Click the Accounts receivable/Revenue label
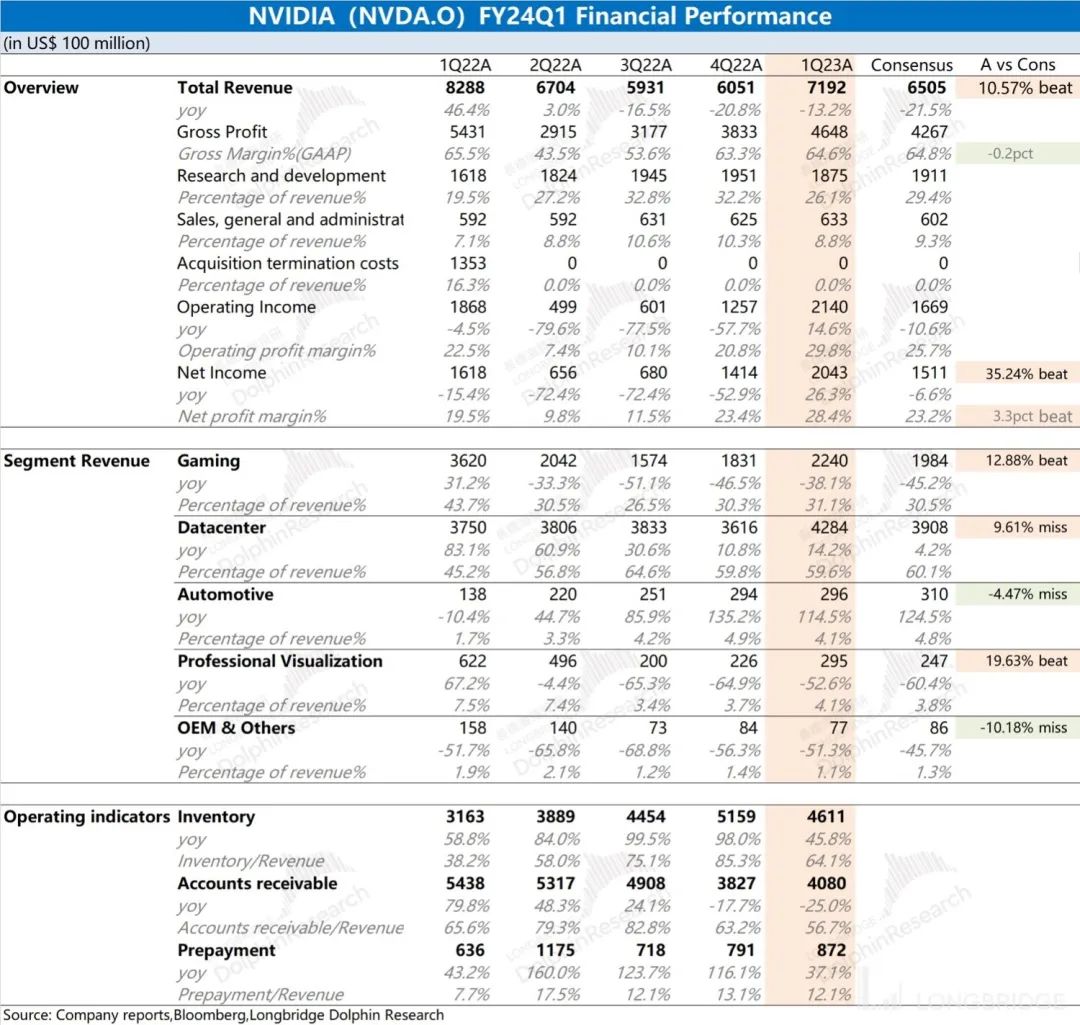Image resolution: width=1080 pixels, height=1025 pixels. [291, 928]
